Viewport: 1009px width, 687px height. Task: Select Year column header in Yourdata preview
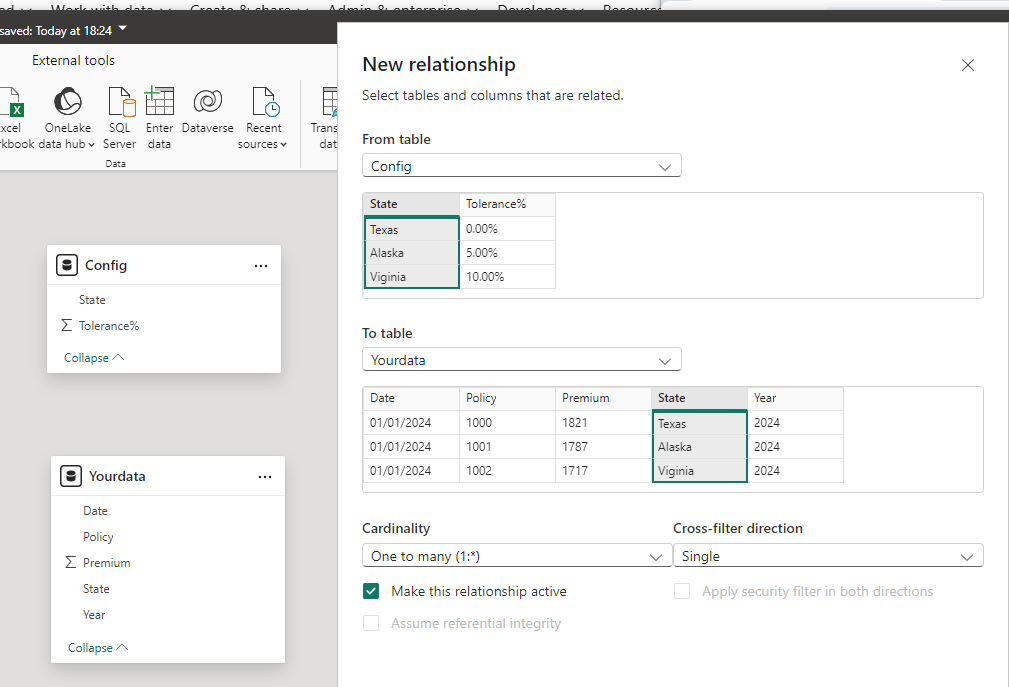coord(795,398)
